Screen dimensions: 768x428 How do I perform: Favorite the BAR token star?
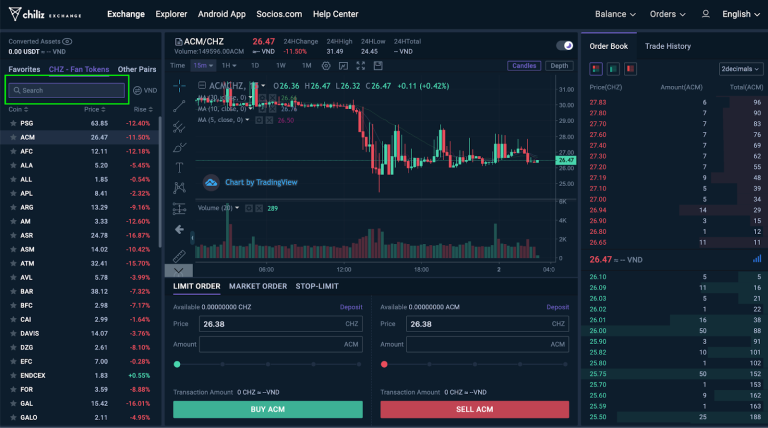tap(13, 291)
